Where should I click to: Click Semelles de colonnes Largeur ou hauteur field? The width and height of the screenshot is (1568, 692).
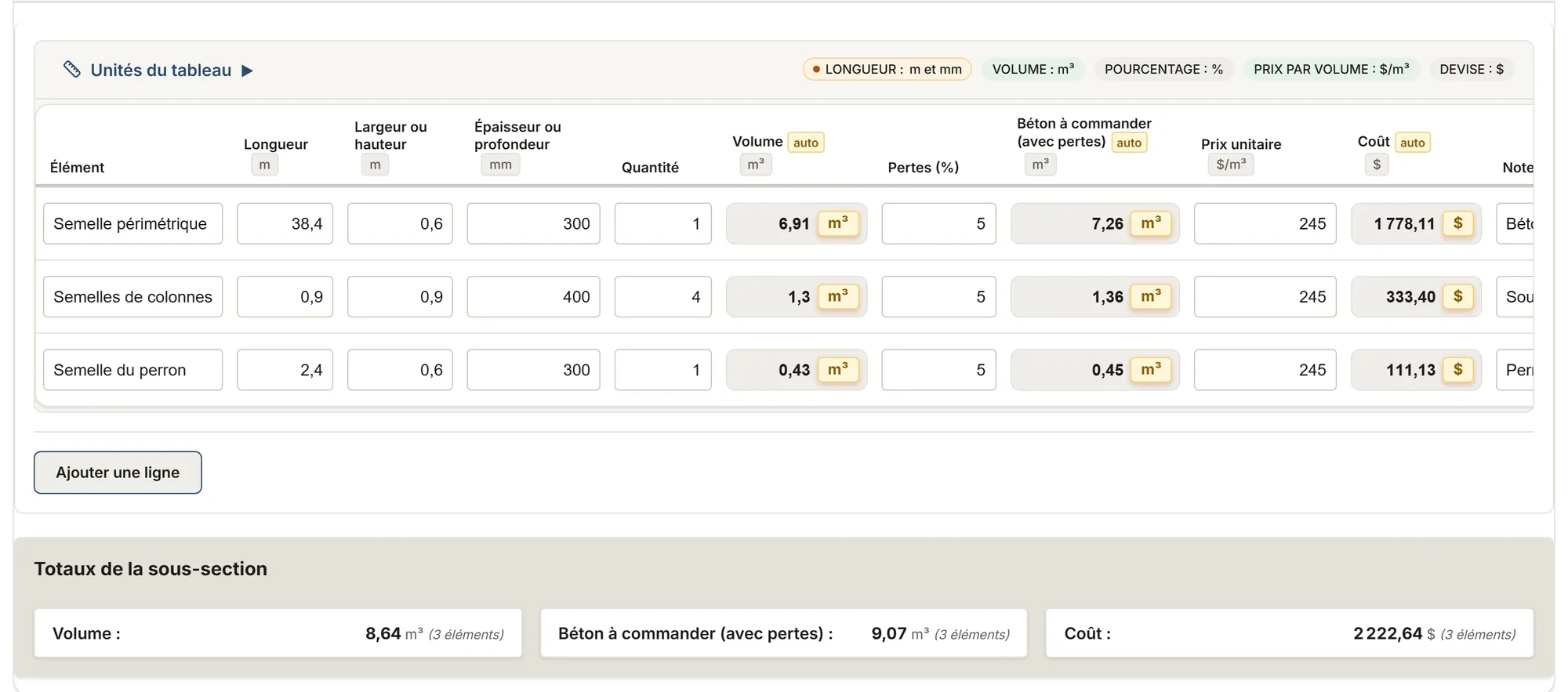tap(400, 296)
